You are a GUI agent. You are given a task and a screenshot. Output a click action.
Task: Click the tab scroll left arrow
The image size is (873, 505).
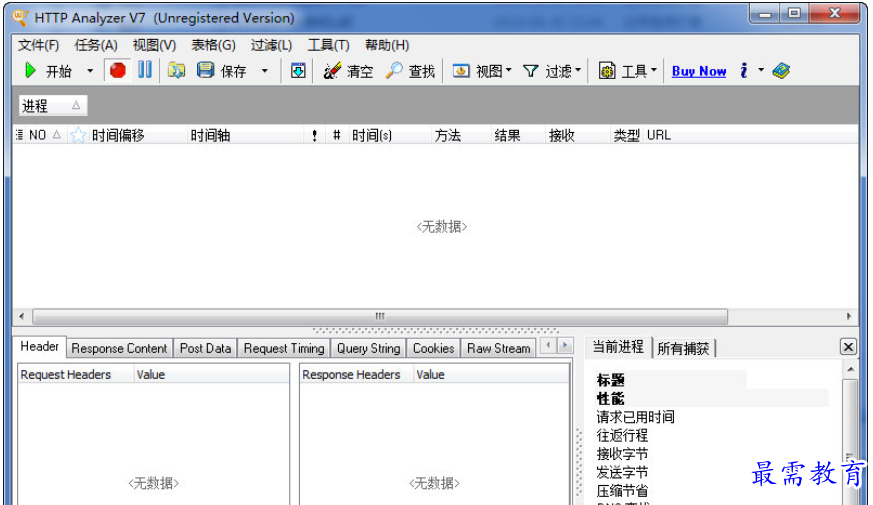[x=548, y=345]
